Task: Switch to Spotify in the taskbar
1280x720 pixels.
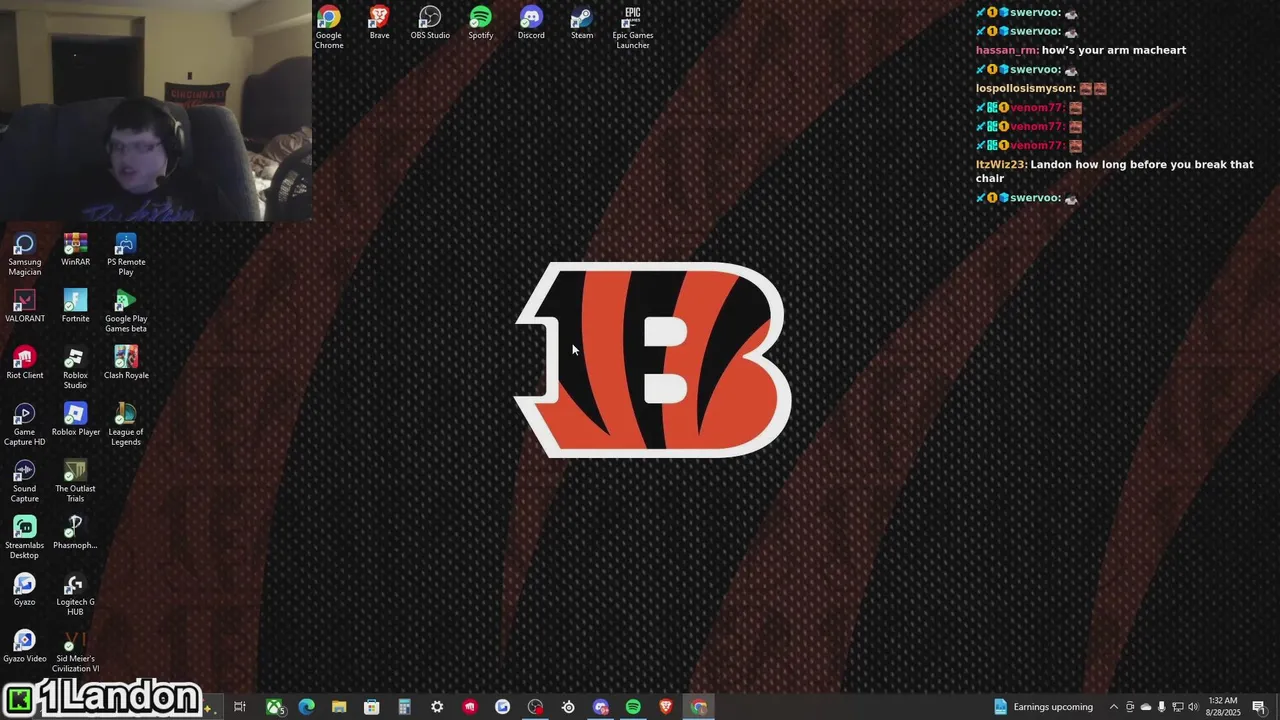Action: pyautogui.click(x=633, y=707)
